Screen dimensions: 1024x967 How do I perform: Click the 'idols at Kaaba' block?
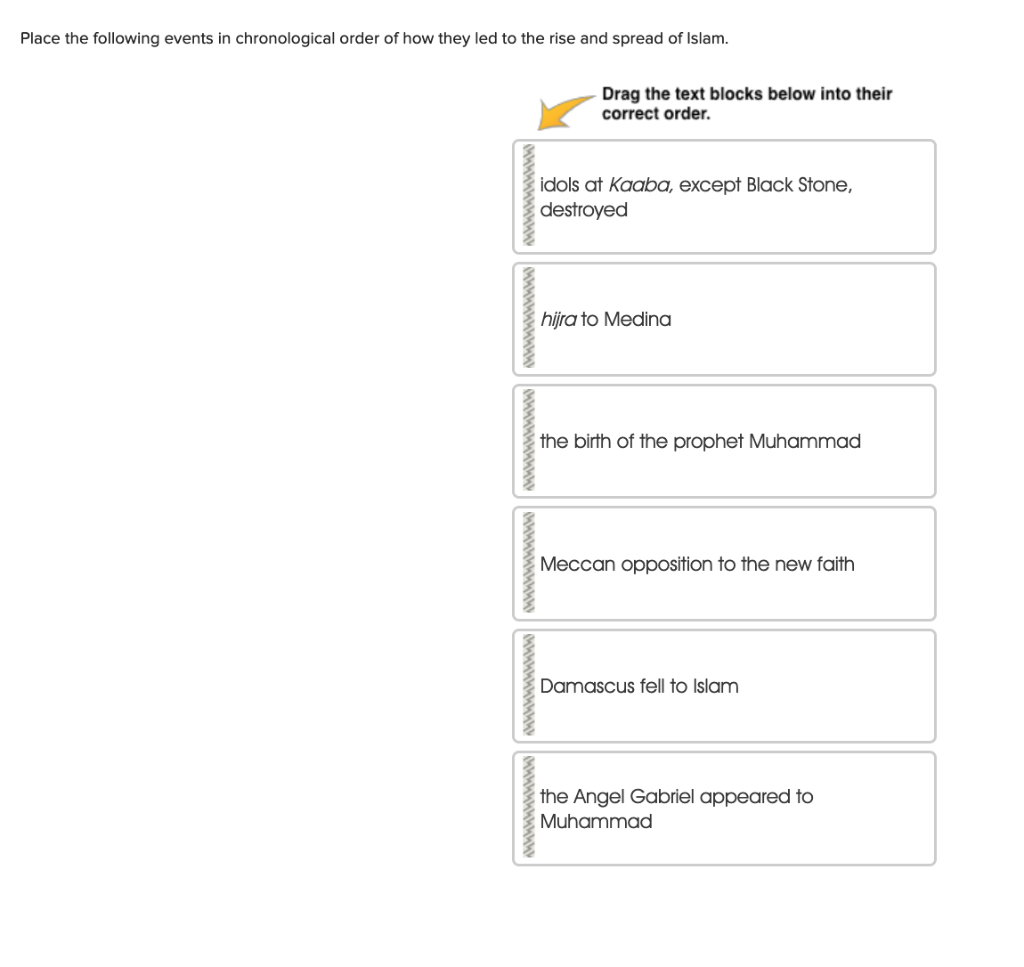click(724, 196)
